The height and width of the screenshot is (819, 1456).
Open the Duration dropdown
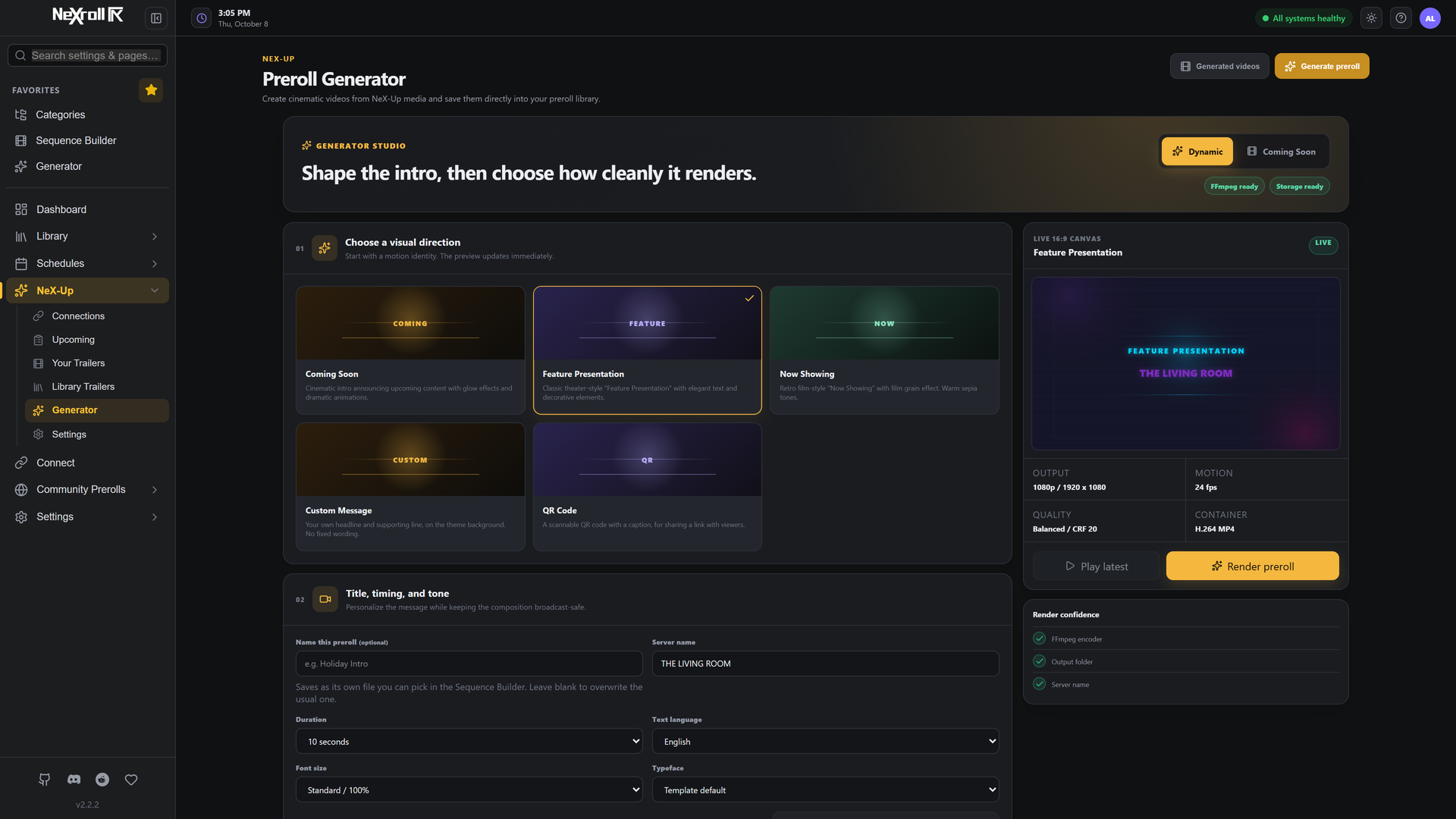pyautogui.click(x=469, y=742)
